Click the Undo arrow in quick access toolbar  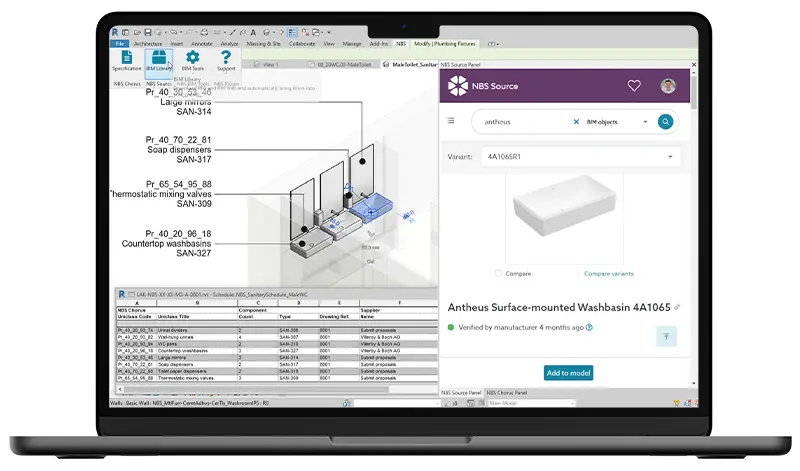coord(173,32)
